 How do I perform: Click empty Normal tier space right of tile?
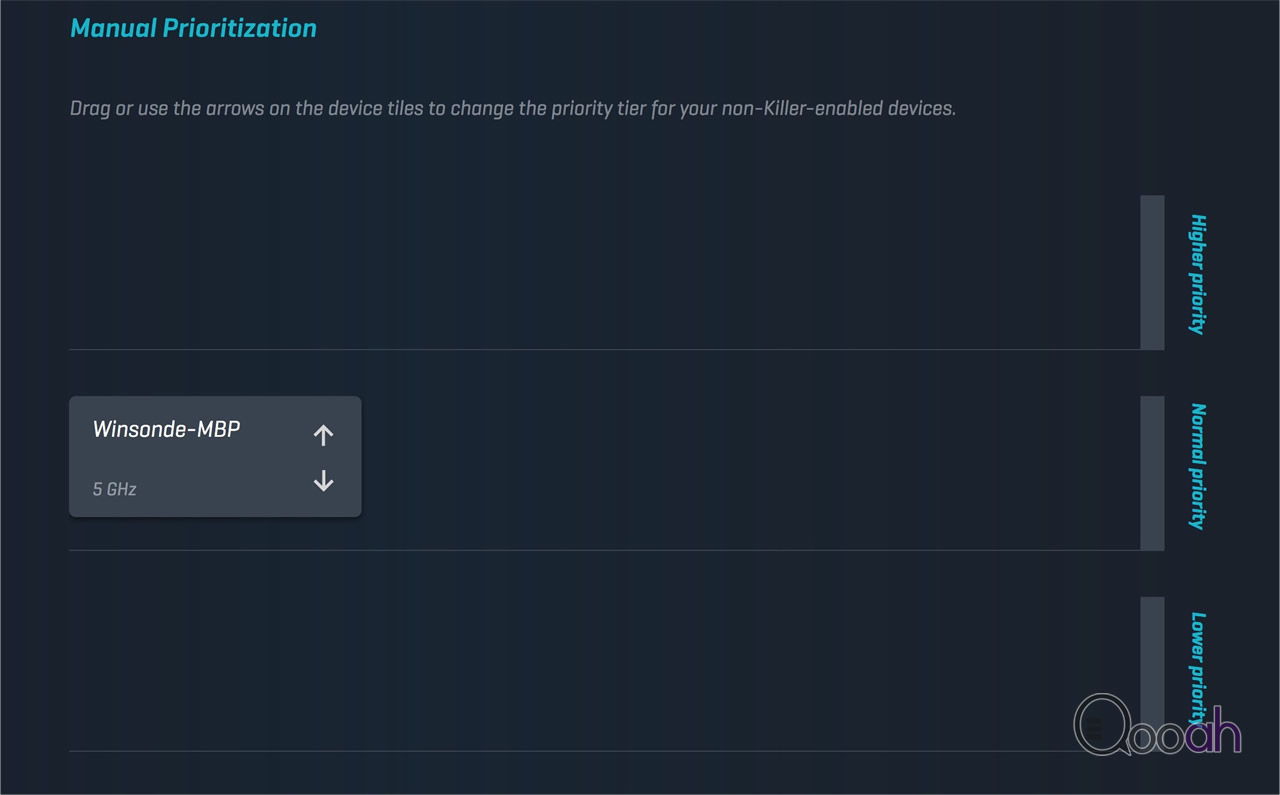pyautogui.click(x=750, y=473)
